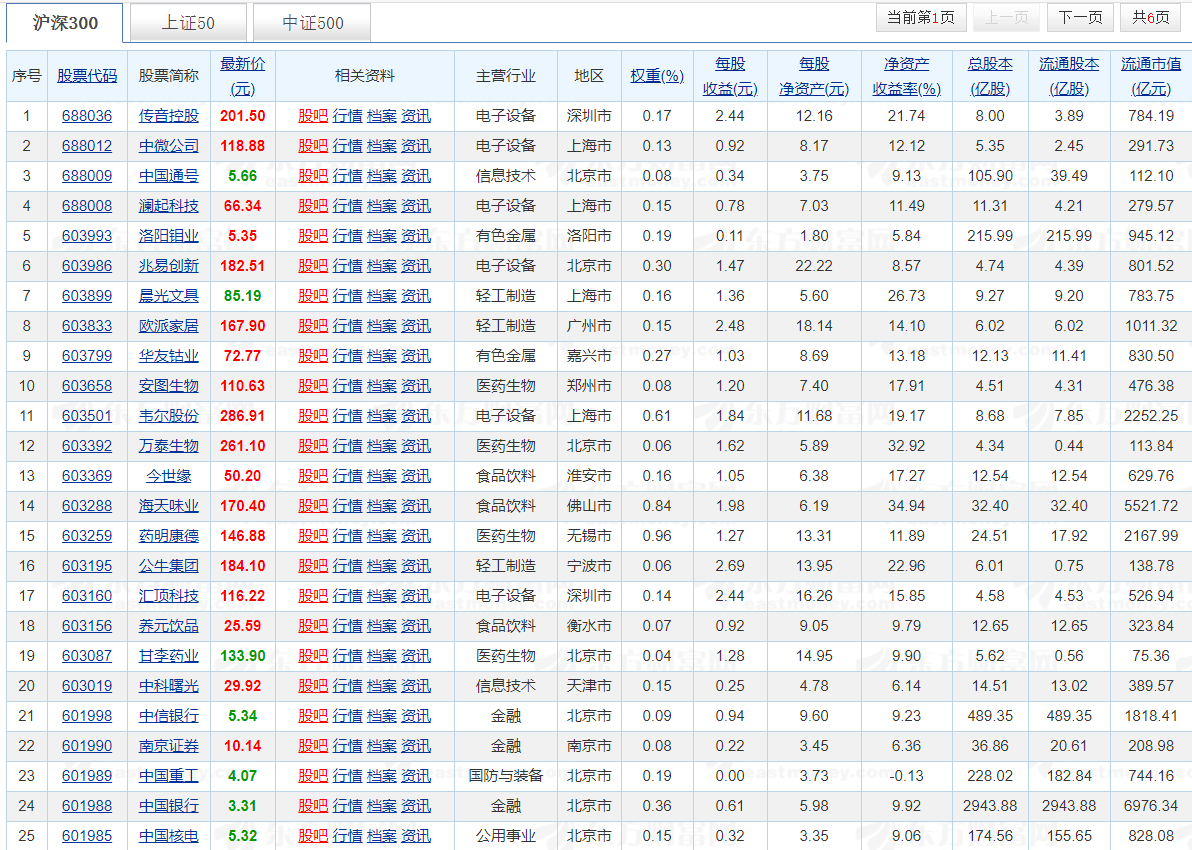This screenshot has height=850, width=1192.
Task: Sort by 股票代码 column header
Action: (87, 75)
